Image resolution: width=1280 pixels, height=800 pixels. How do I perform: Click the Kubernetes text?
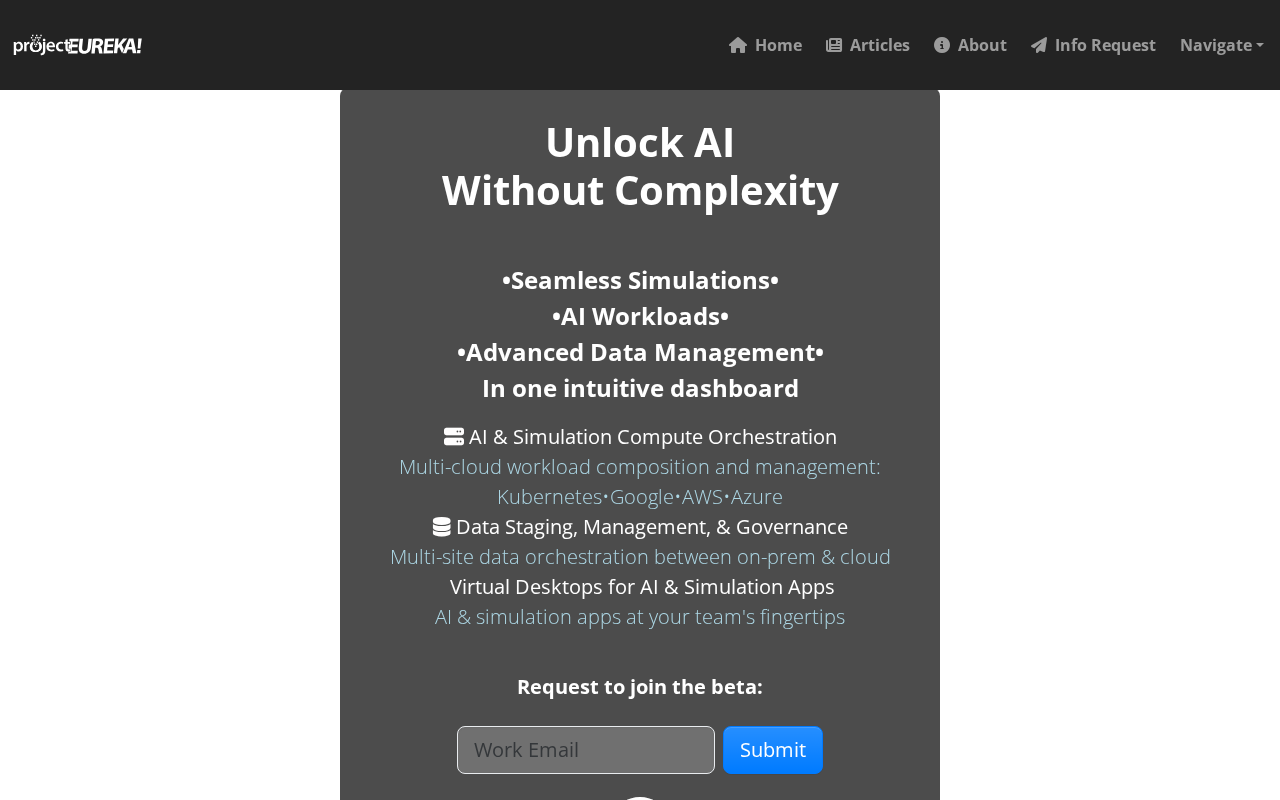click(550, 497)
